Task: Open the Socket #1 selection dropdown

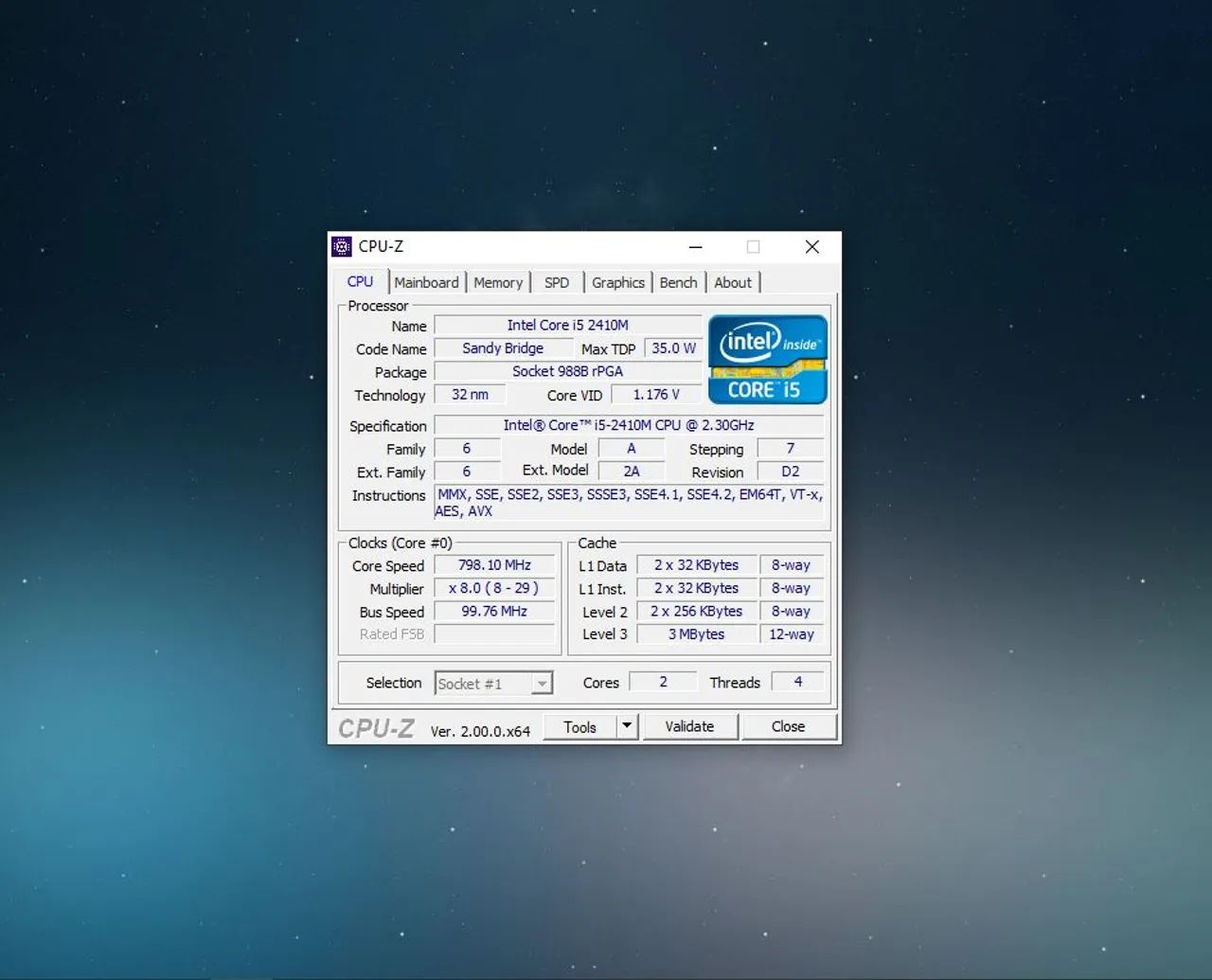Action: [x=493, y=684]
